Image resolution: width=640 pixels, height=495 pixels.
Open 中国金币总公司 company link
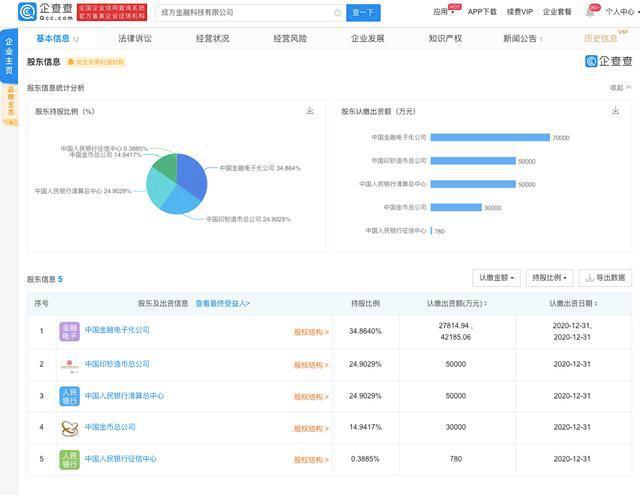point(110,427)
